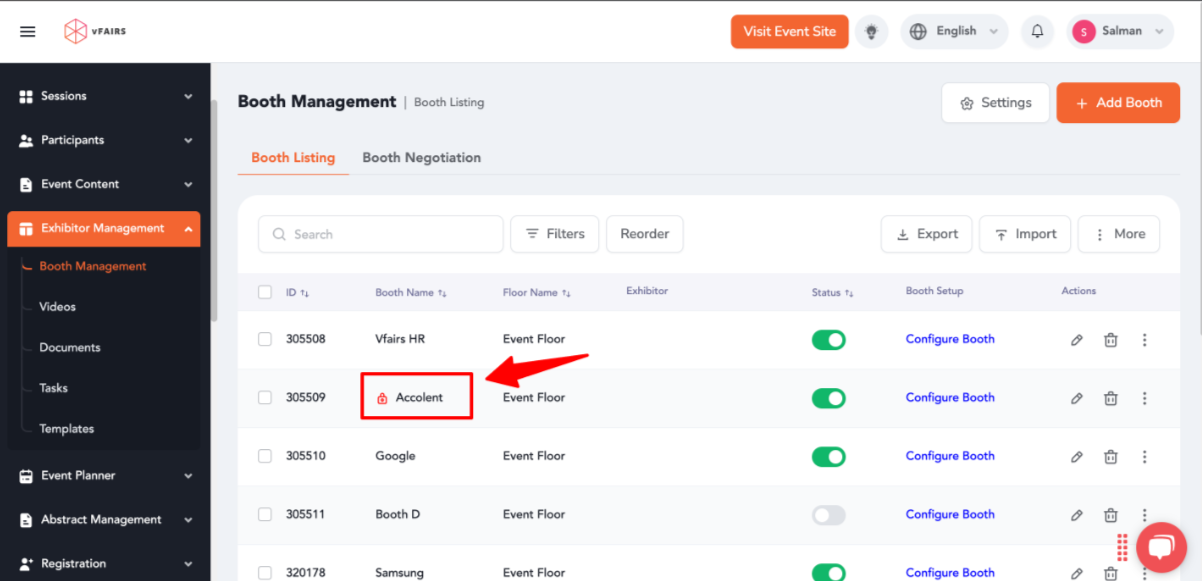
Task: Expand the Sessions sidebar section
Action: (105, 96)
